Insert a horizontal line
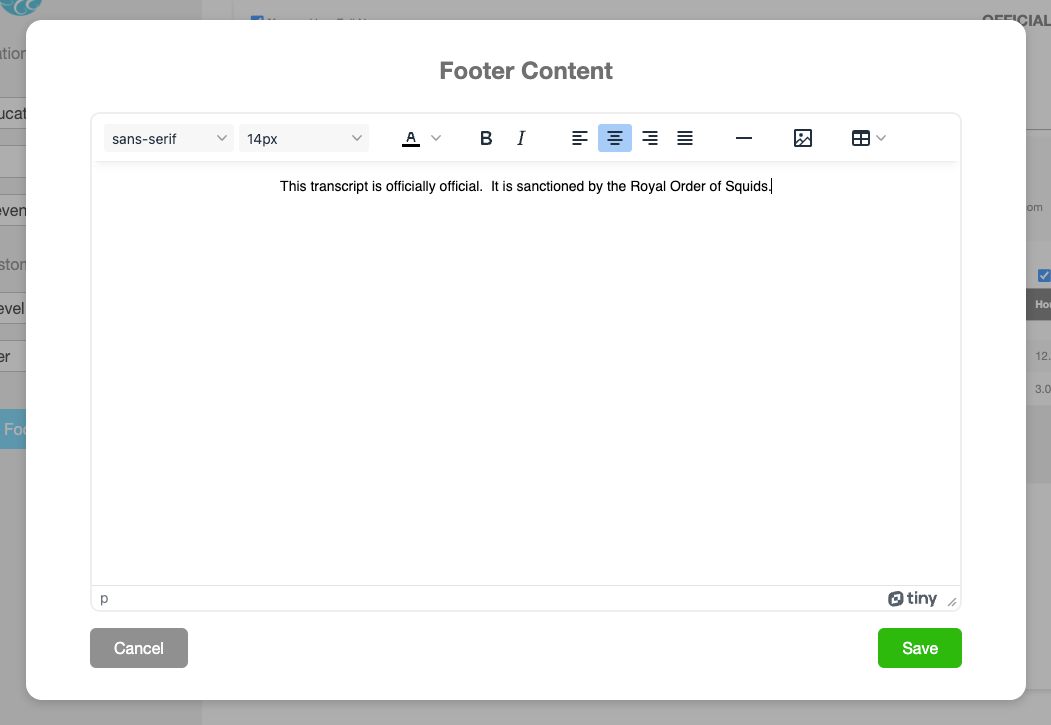 pyautogui.click(x=743, y=138)
